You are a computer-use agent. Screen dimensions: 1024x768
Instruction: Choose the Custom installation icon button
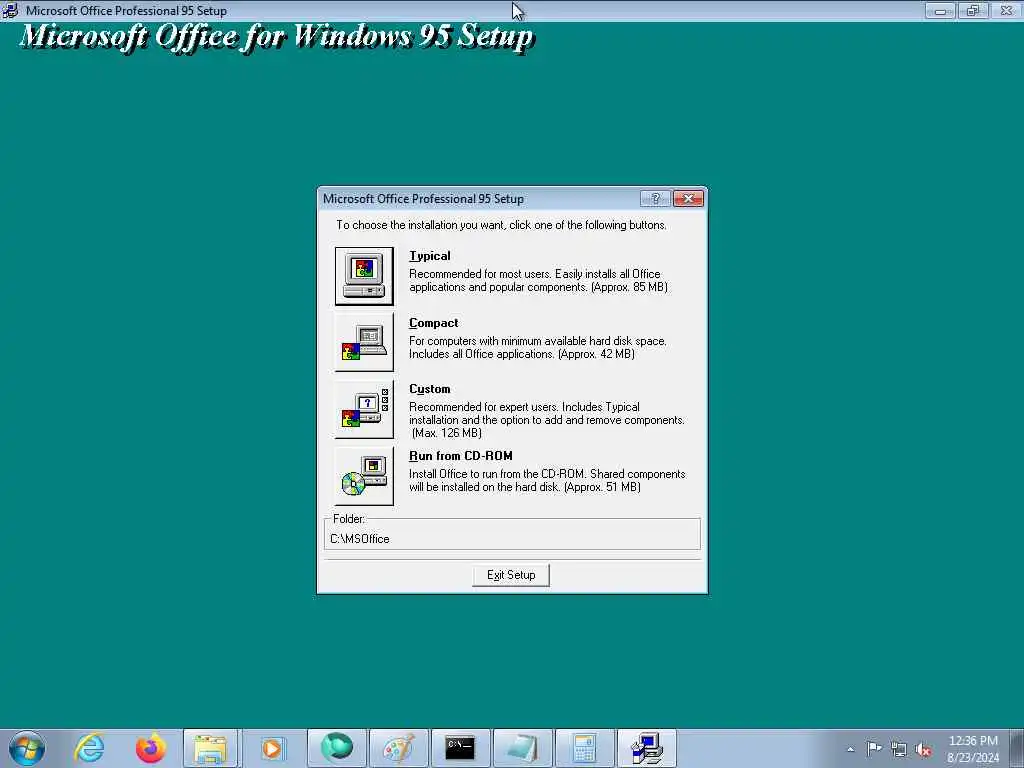pos(364,409)
